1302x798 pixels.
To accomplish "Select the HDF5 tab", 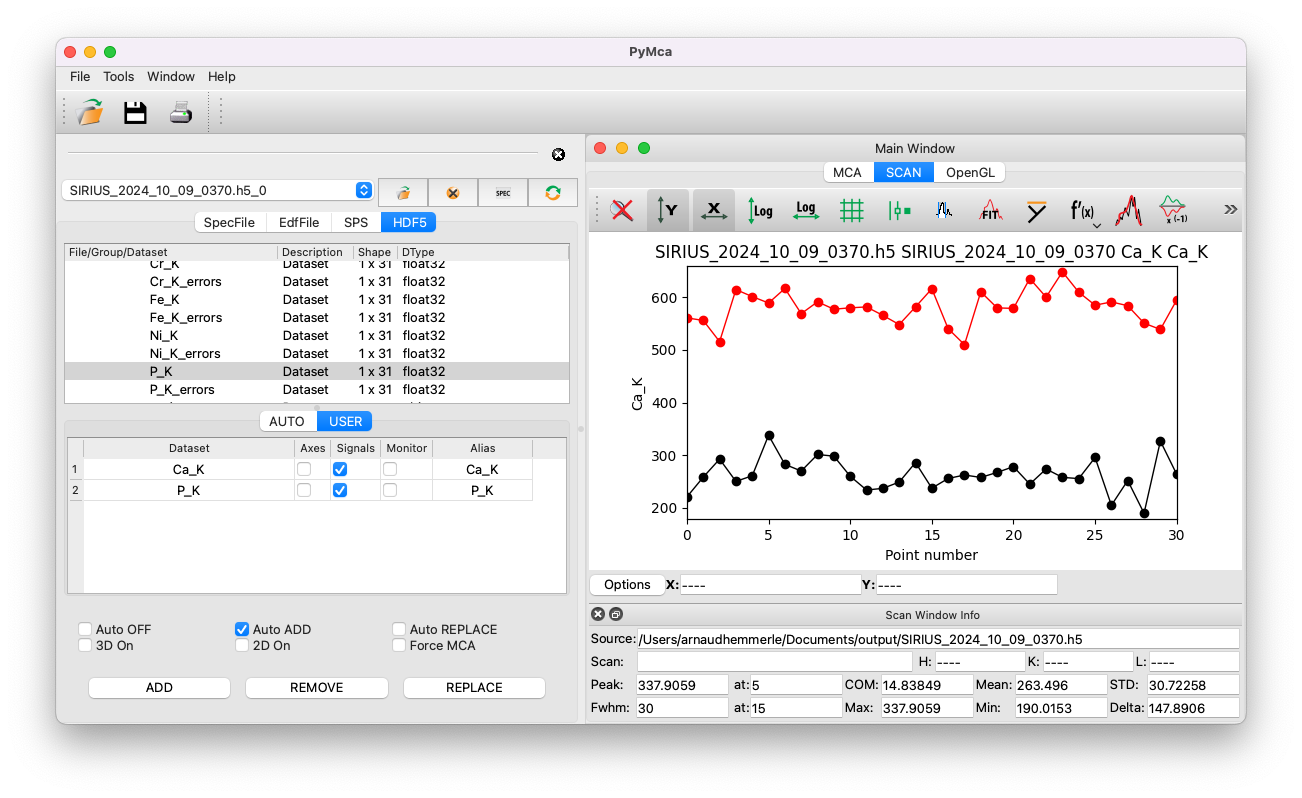I will [x=408, y=222].
